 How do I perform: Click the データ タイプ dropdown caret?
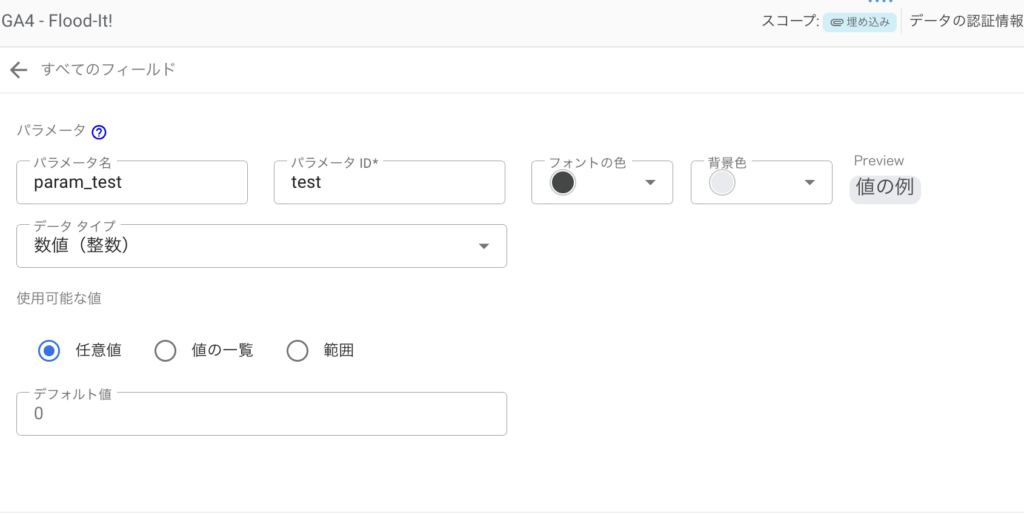[483, 247]
